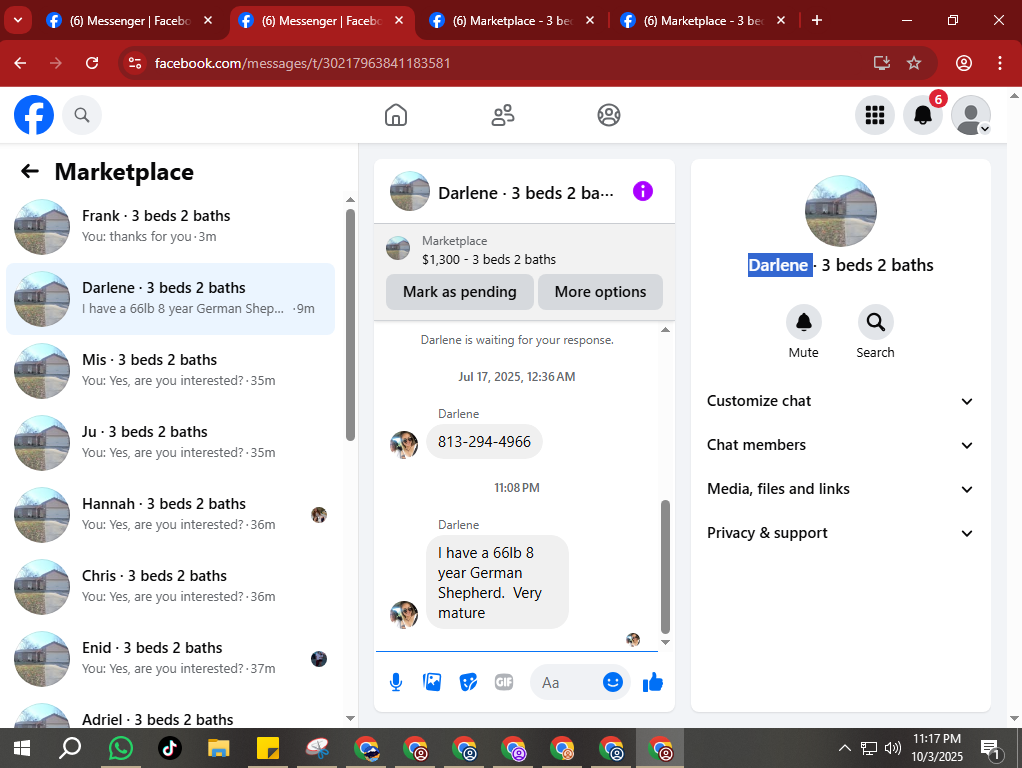
Task: Click Darlene's large profile house thumbnail
Action: [x=841, y=211]
